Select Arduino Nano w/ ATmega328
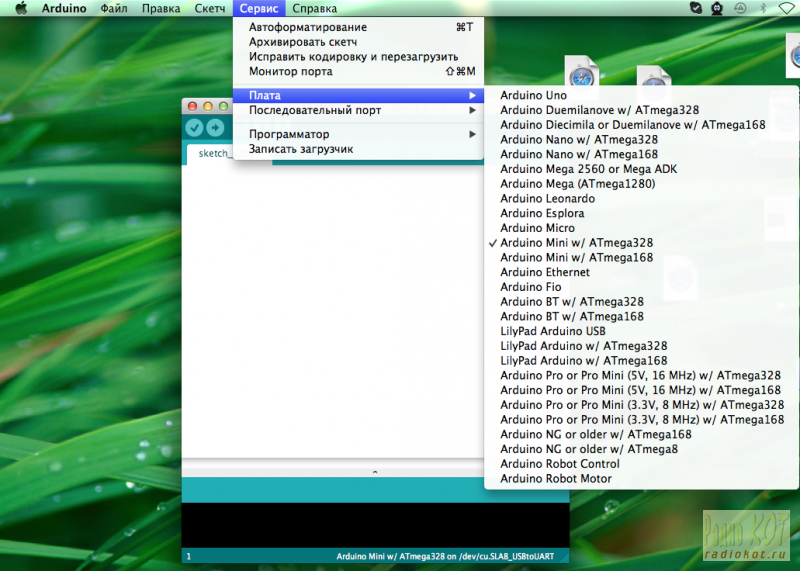Image resolution: width=800 pixels, height=571 pixels. (x=641, y=140)
